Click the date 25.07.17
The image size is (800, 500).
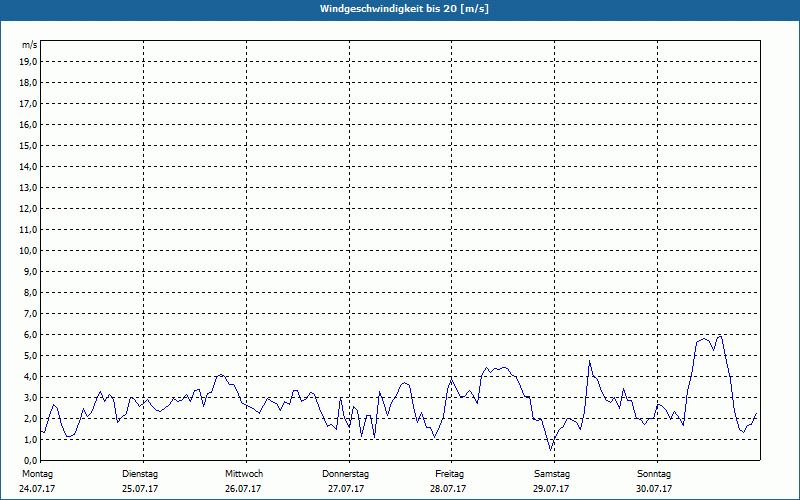pos(140,489)
